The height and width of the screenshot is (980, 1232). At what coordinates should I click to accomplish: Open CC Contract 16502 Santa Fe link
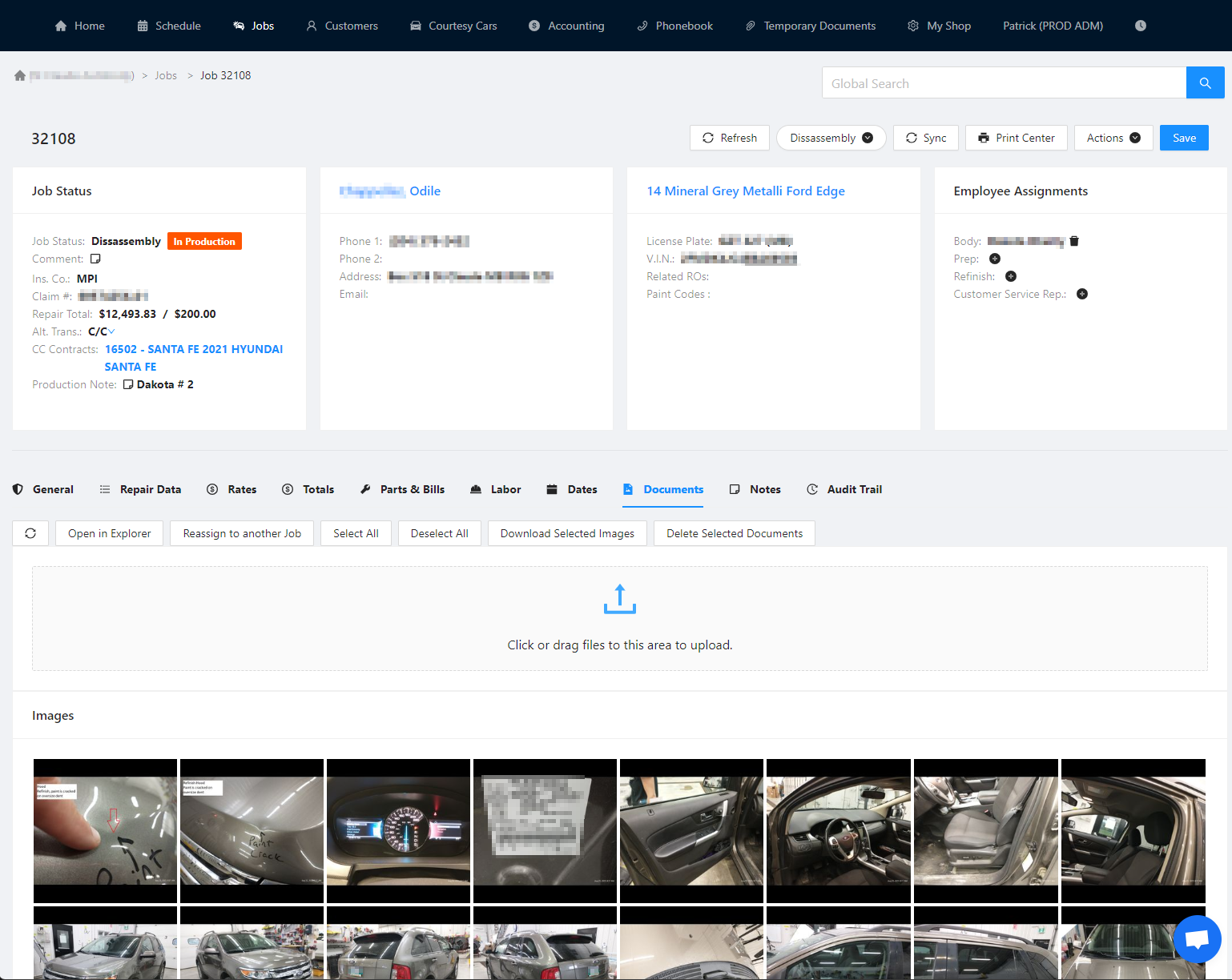[194, 349]
